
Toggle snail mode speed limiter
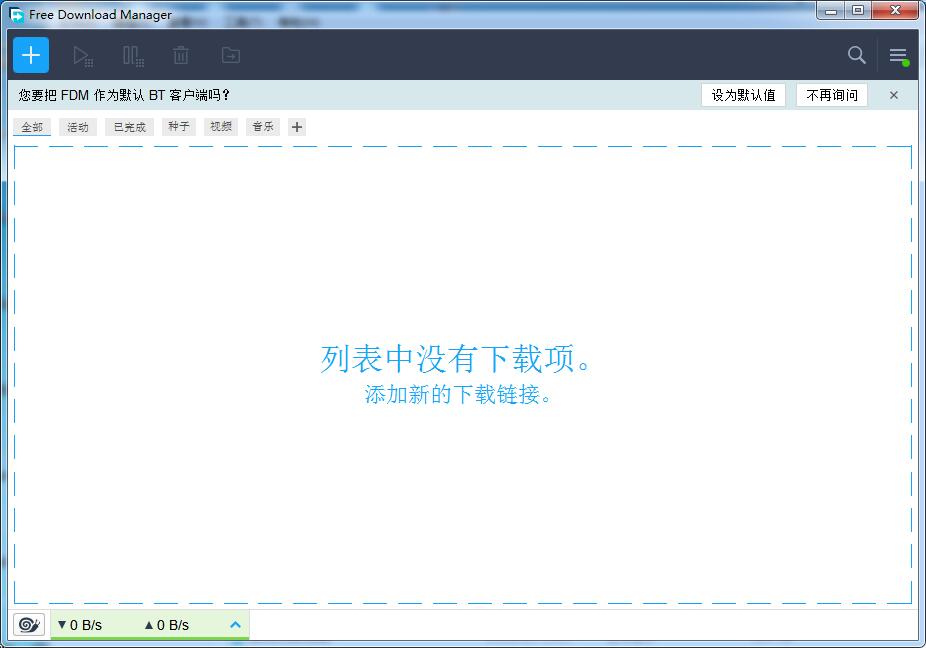(x=29, y=625)
